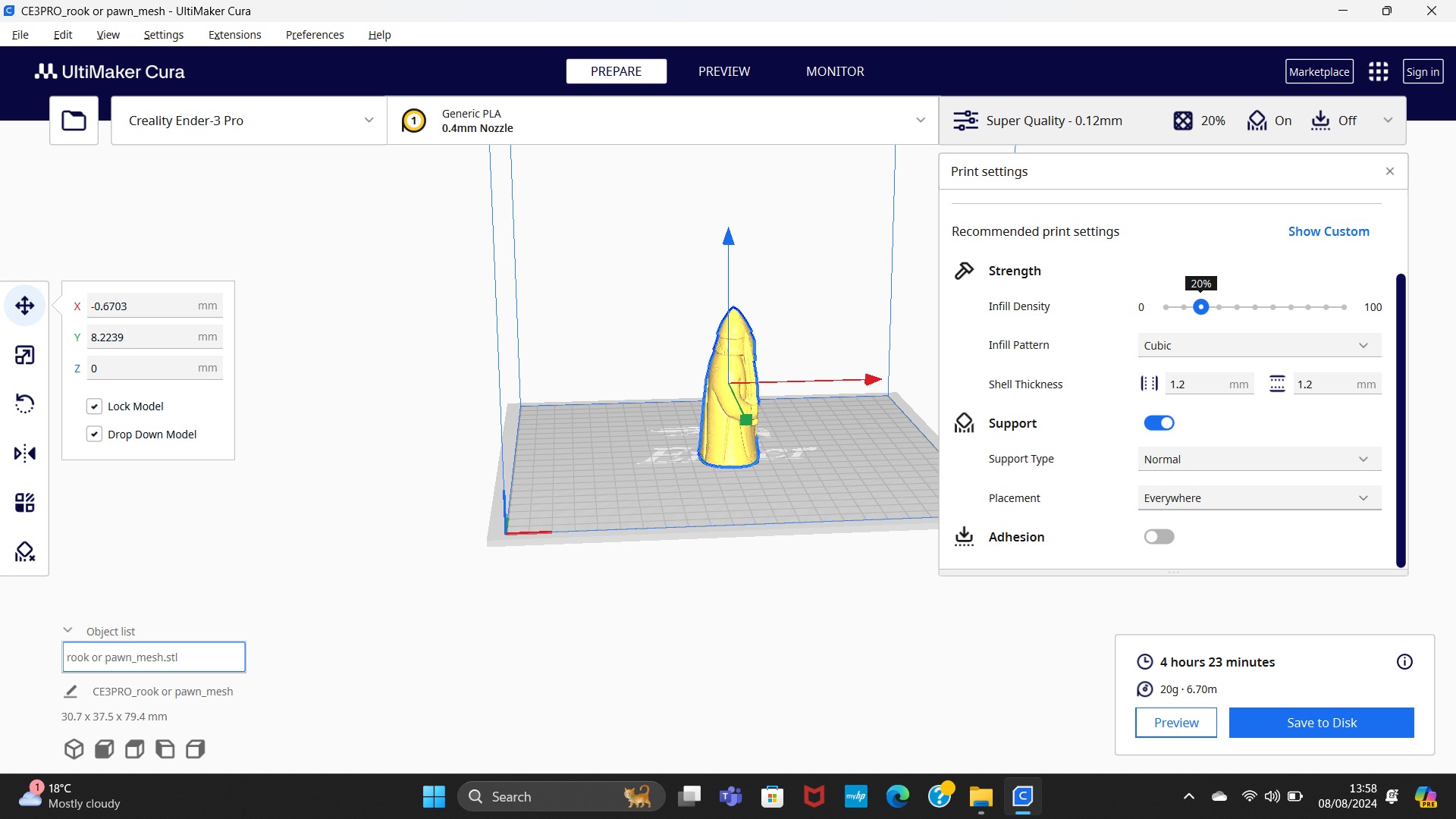Click the Save to Disk button

(x=1321, y=723)
